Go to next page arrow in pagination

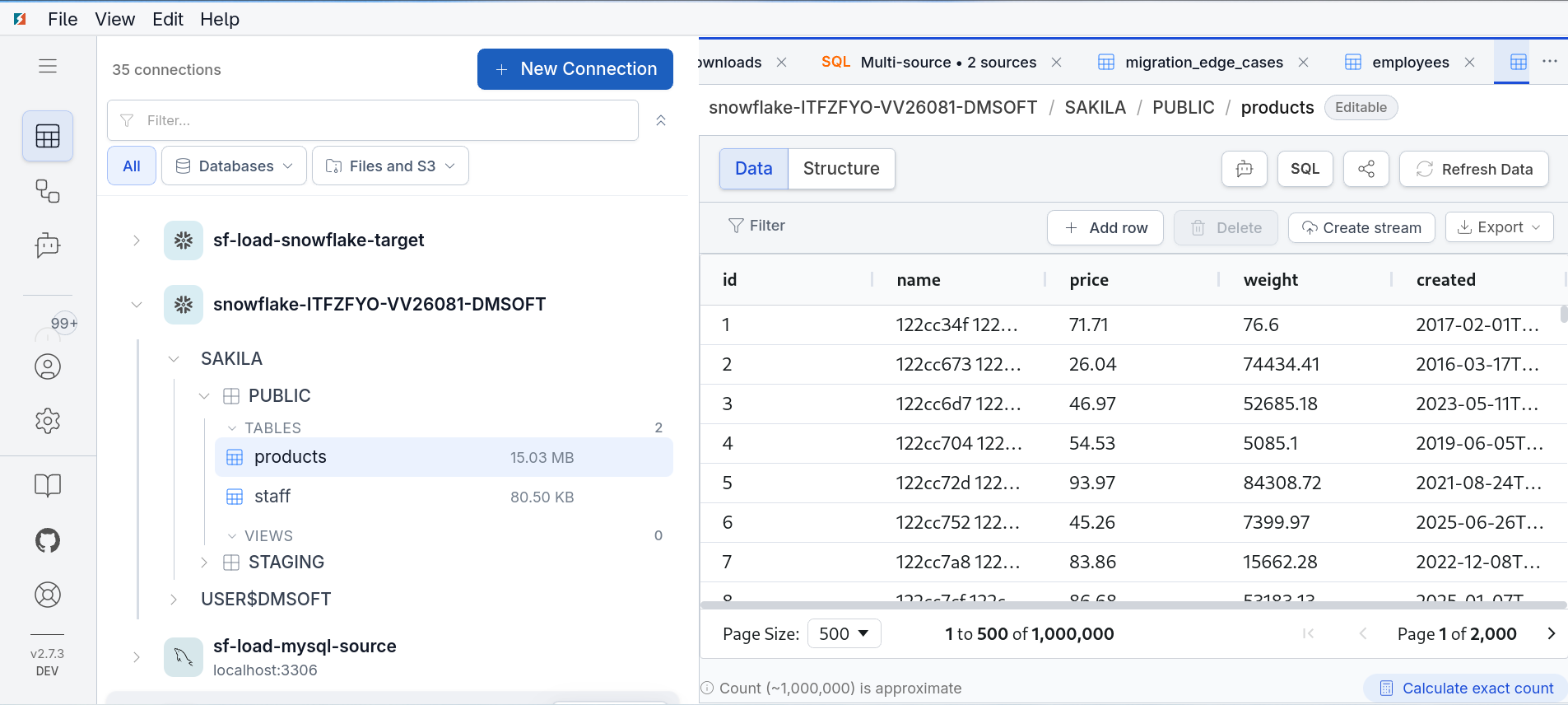point(1551,633)
